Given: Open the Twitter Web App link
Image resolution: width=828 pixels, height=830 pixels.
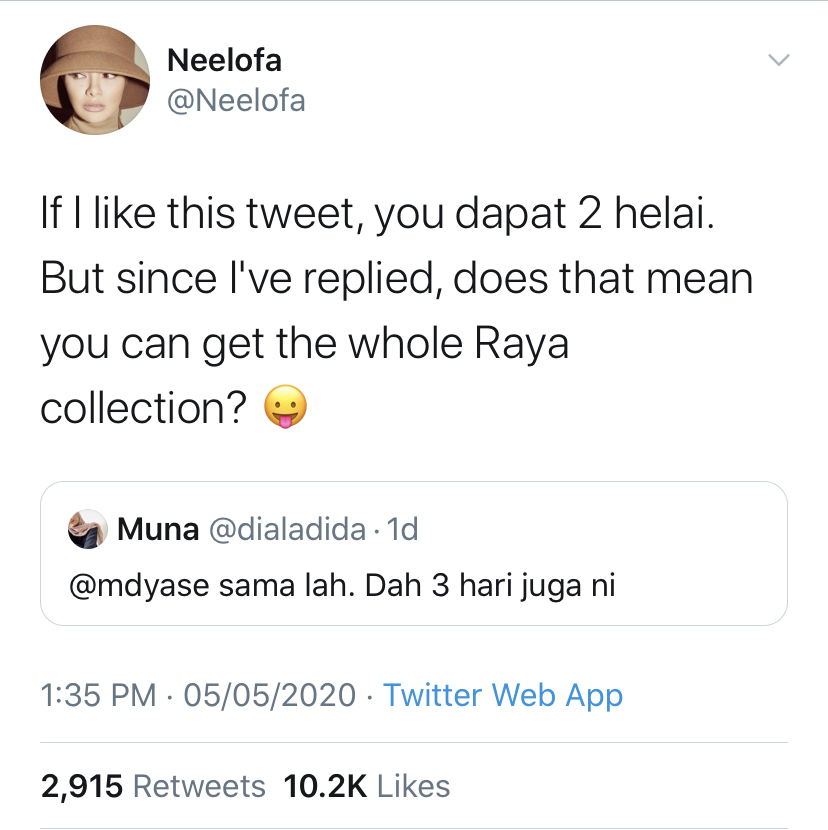Looking at the screenshot, I should (503, 695).
